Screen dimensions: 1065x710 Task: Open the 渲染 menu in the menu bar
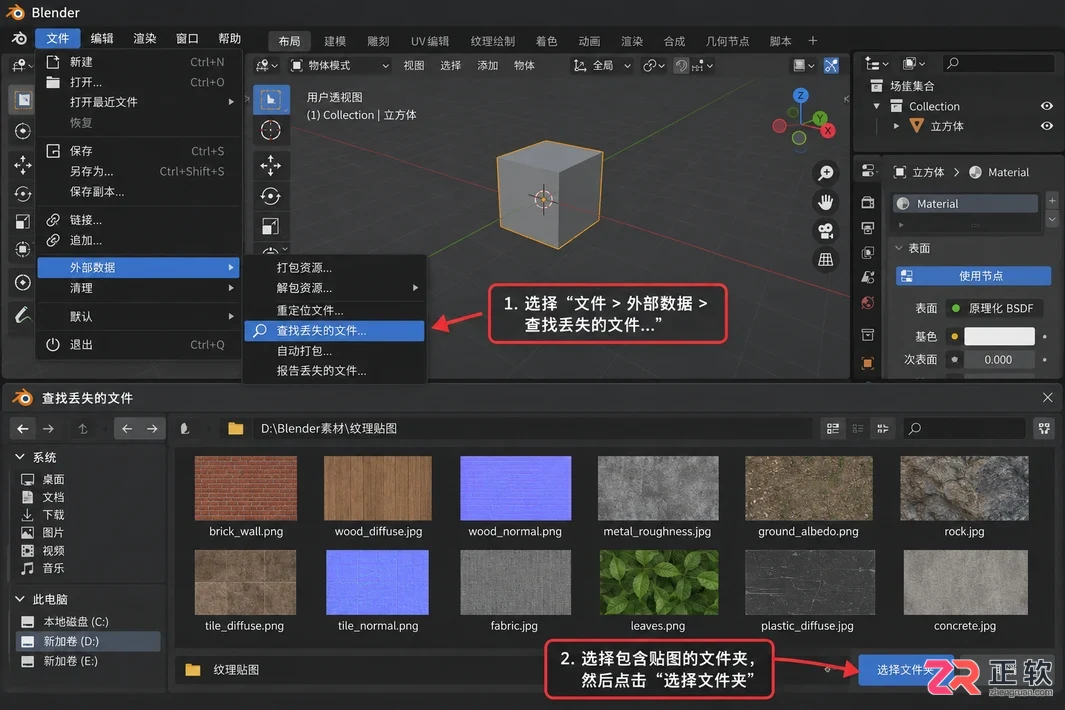pos(144,39)
